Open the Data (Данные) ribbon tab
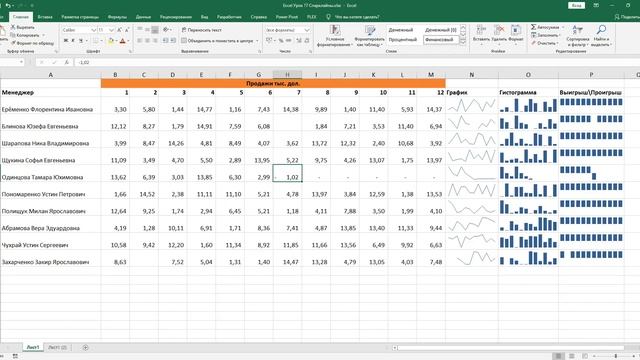Image resolution: width=640 pixels, height=360 pixels. pos(143,17)
